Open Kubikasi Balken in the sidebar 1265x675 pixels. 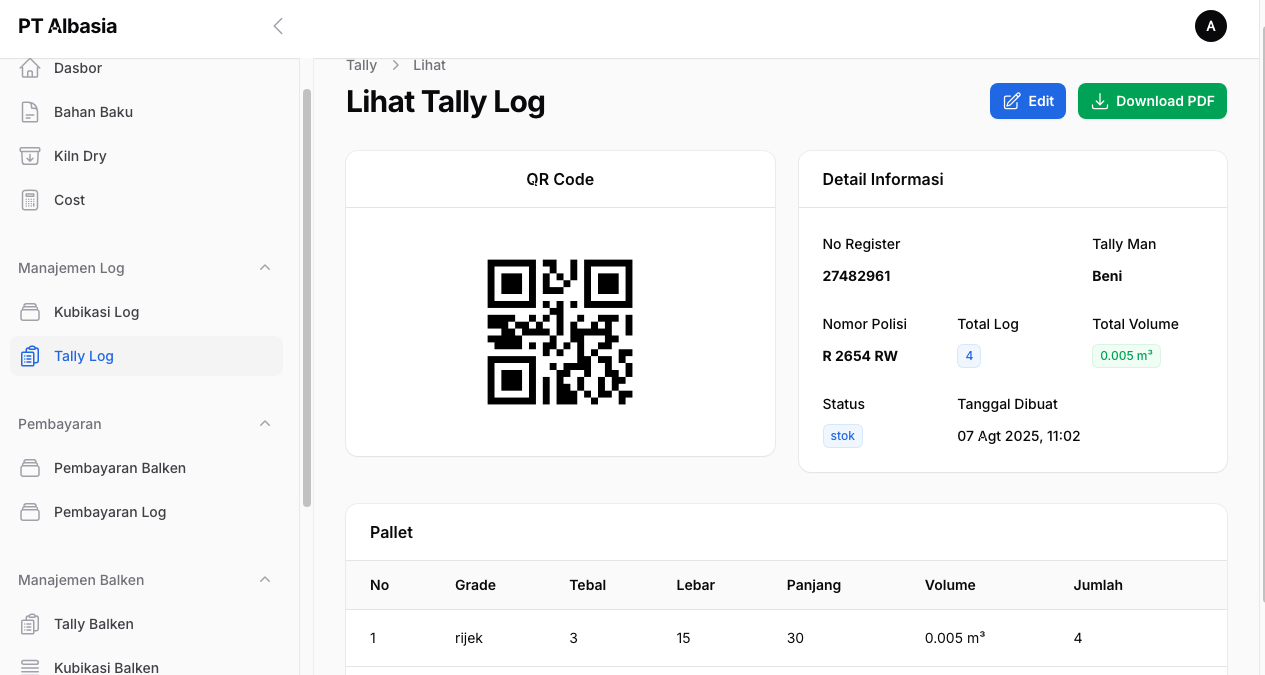[x=106, y=667]
